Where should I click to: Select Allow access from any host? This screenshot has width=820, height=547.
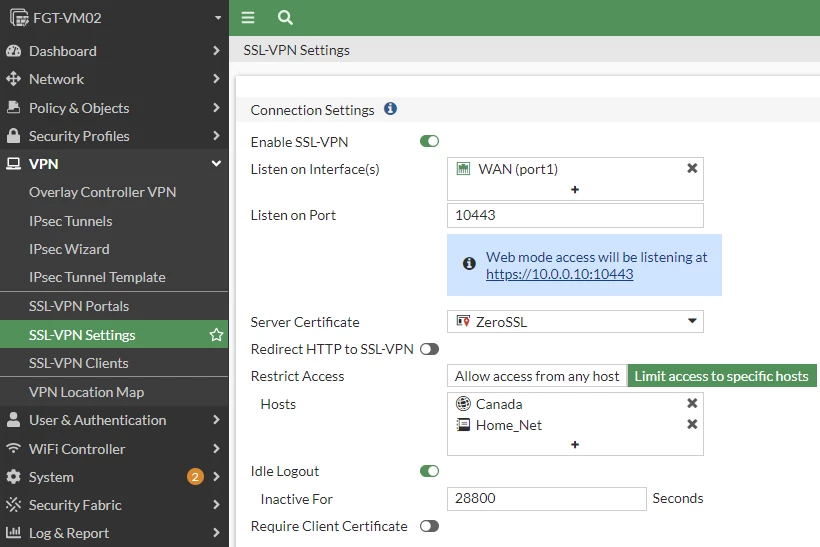click(x=537, y=376)
